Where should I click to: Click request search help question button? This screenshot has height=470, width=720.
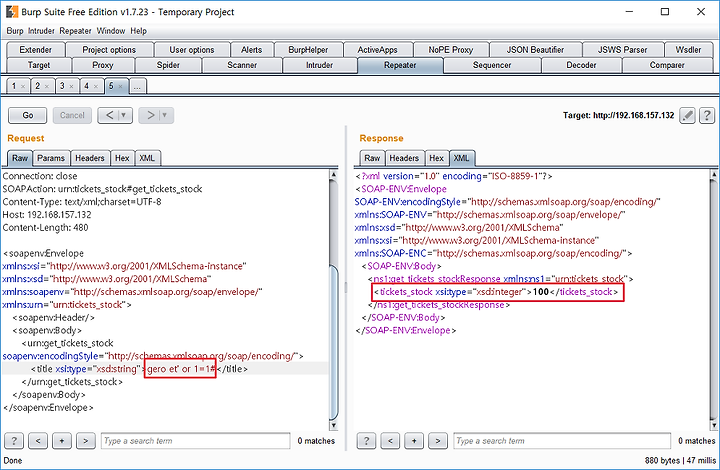click(14, 441)
